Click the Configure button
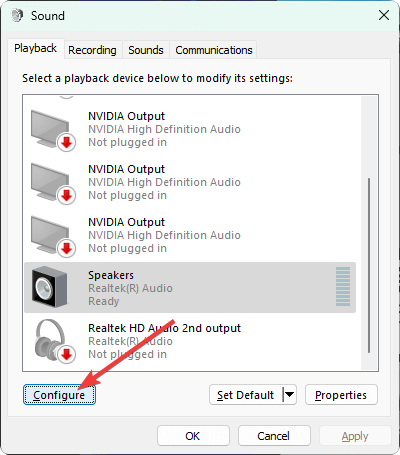 (59, 395)
